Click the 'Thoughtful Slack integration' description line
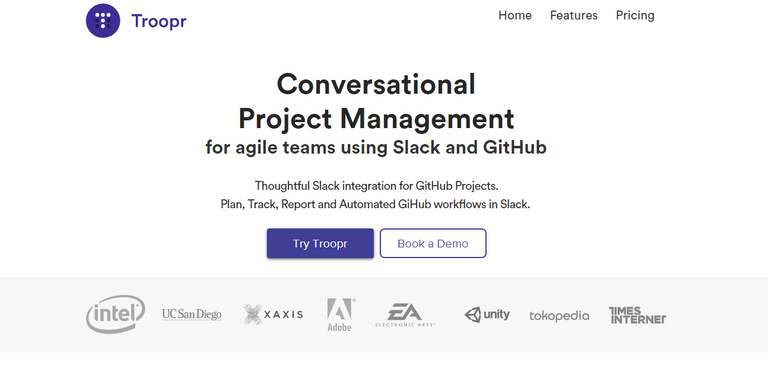 click(x=376, y=186)
